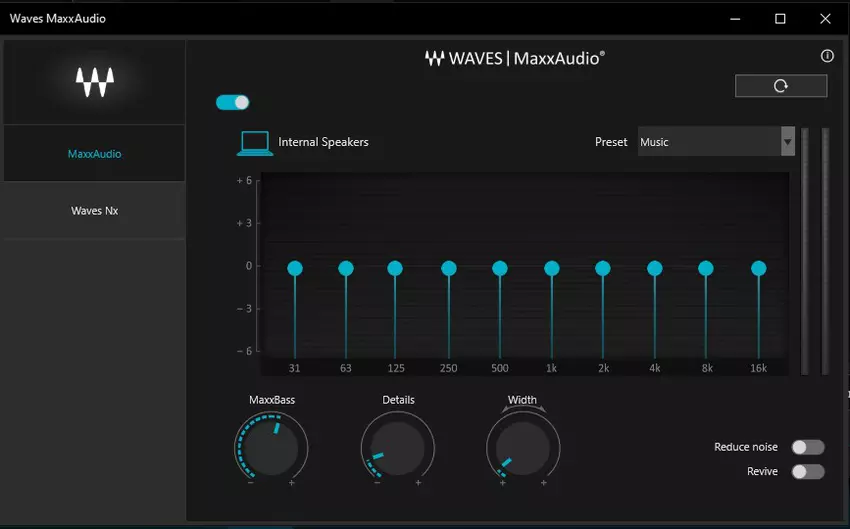The image size is (850, 529).
Task: Click the minus sign under Details knob
Action: point(377,483)
